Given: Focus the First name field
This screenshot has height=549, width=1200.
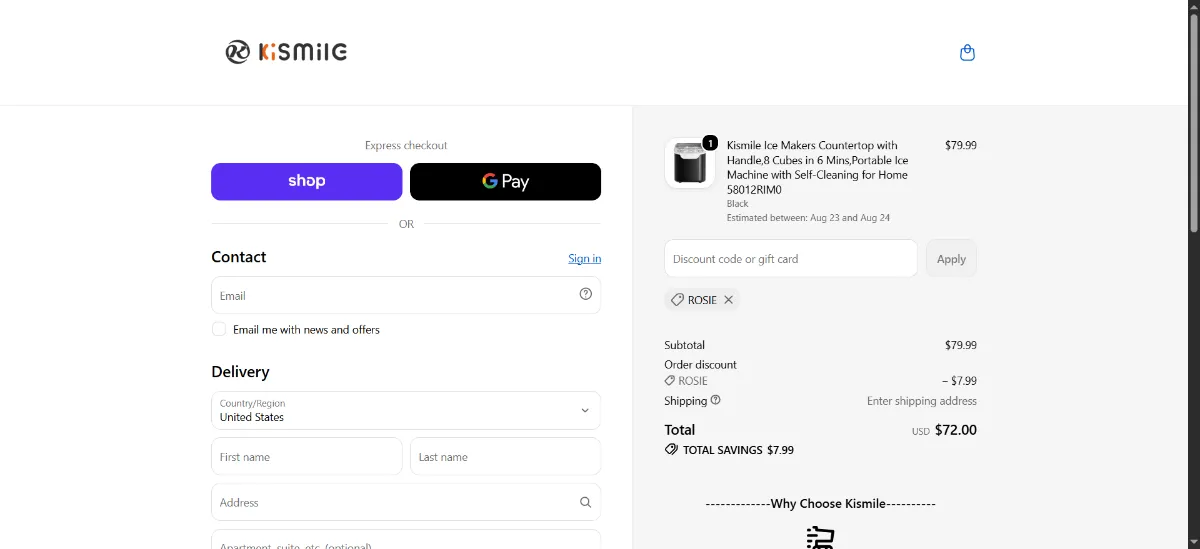Looking at the screenshot, I should point(307,456).
